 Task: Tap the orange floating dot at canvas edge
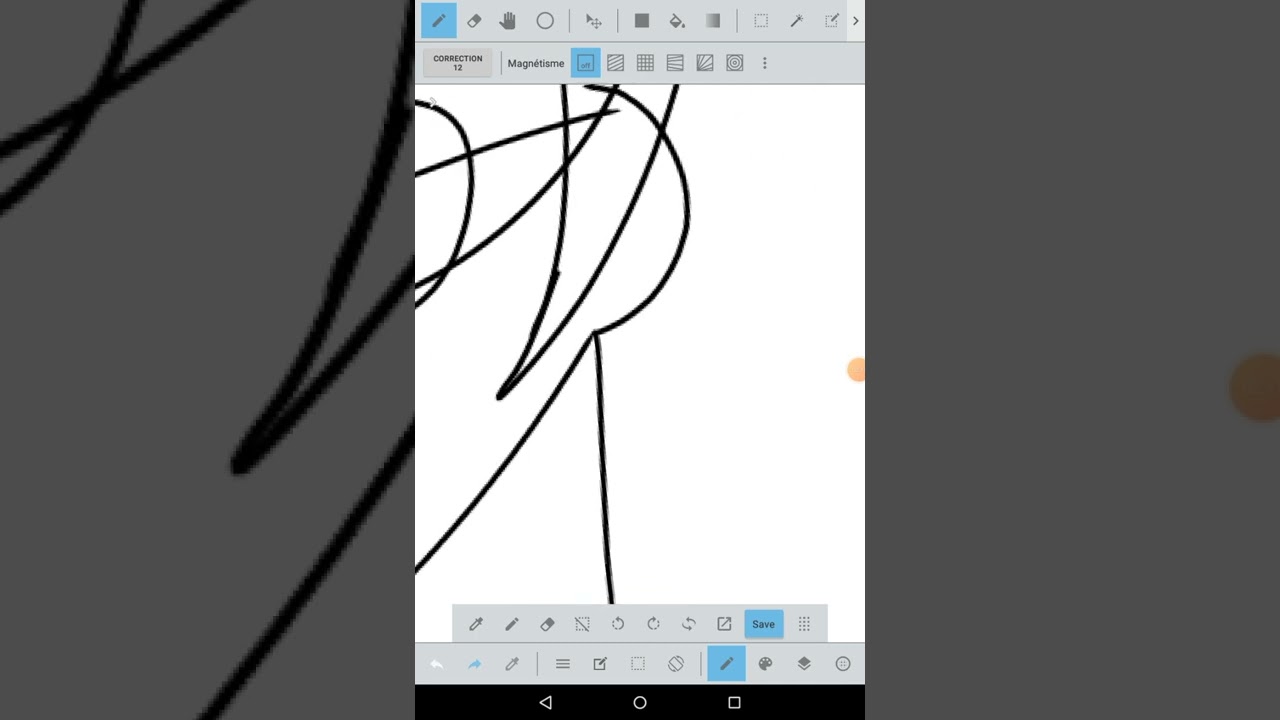pos(856,371)
